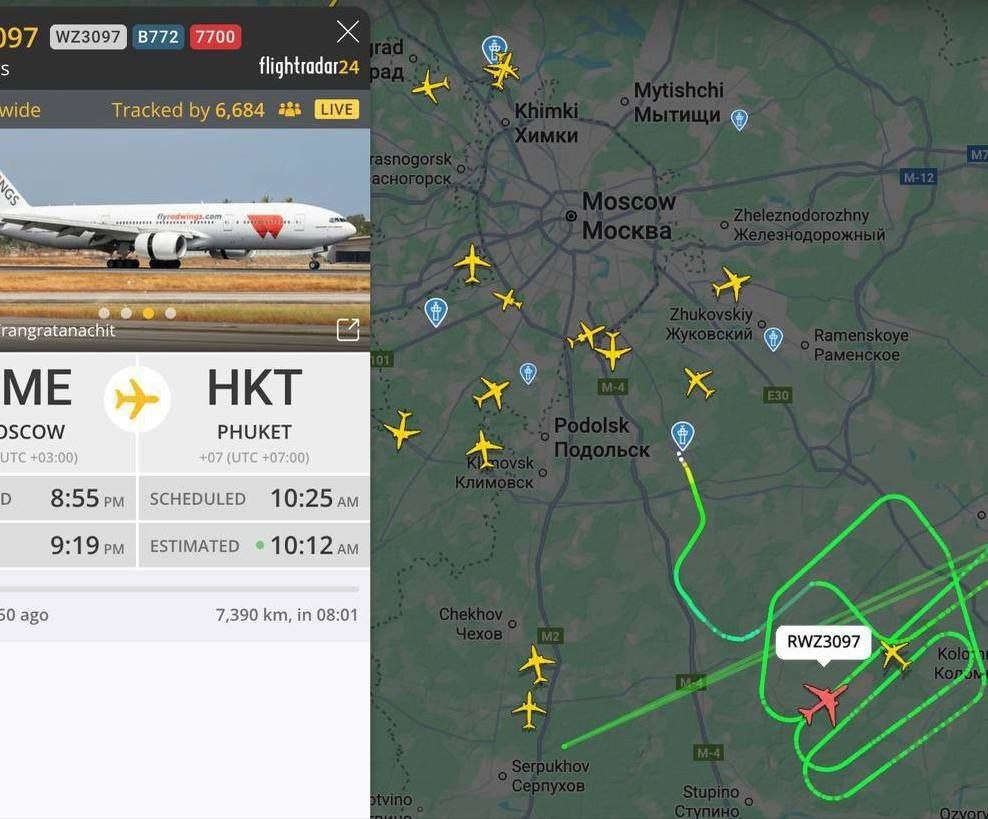988x819 pixels.
Task: Click the RWZ3097 callsign label on map
Action: pyautogui.click(x=823, y=642)
